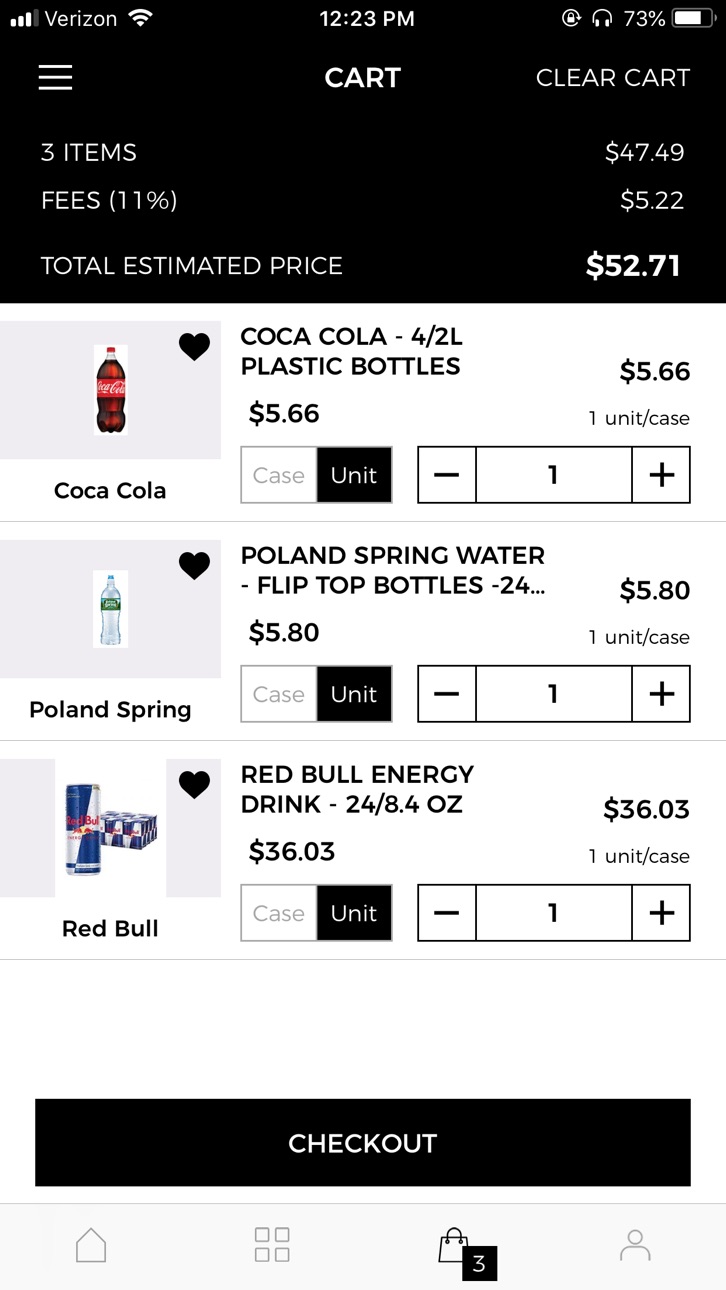Select Case for Poland Spring Water
726x1290 pixels.
279,694
